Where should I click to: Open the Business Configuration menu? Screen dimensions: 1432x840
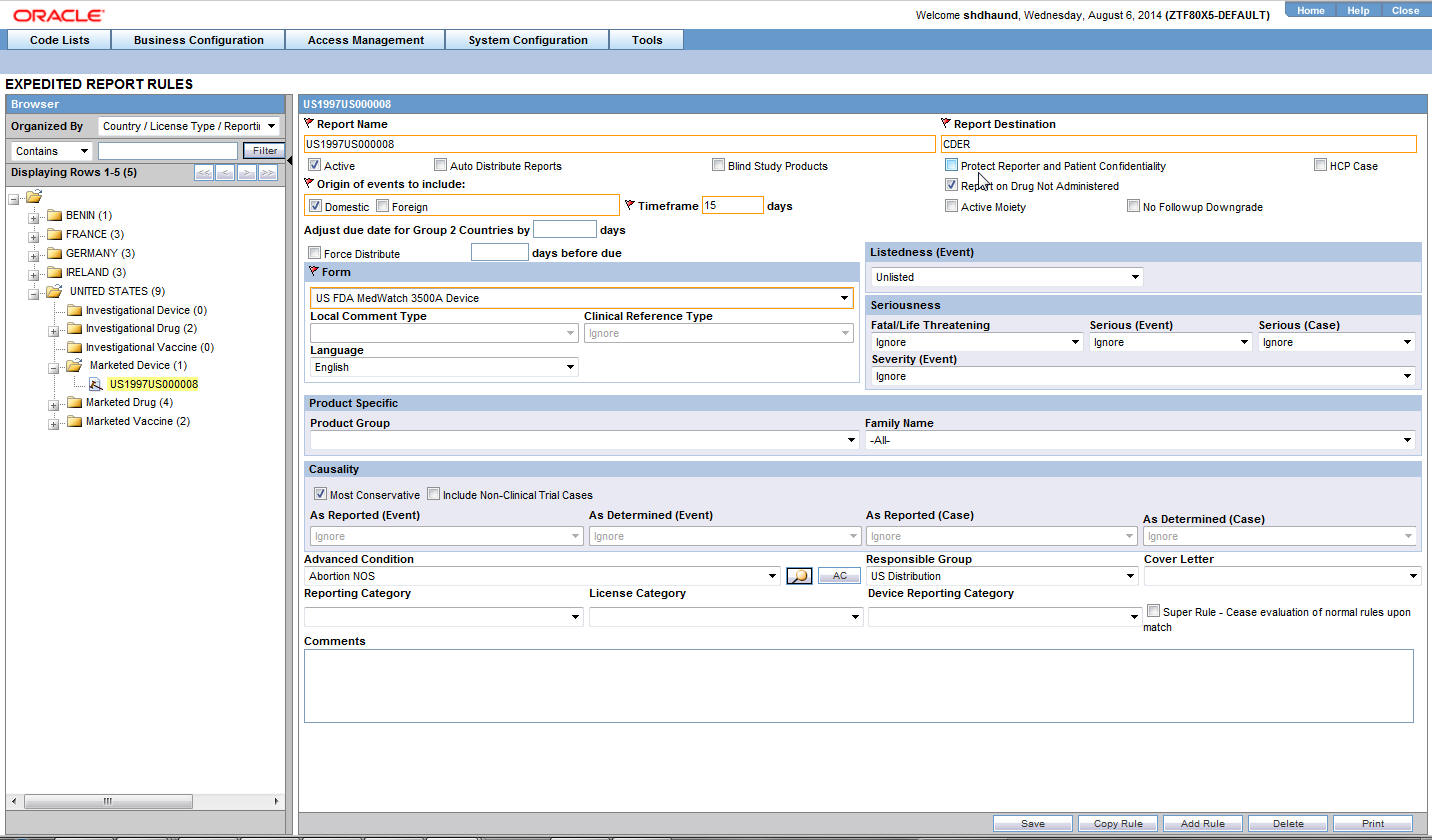click(198, 40)
